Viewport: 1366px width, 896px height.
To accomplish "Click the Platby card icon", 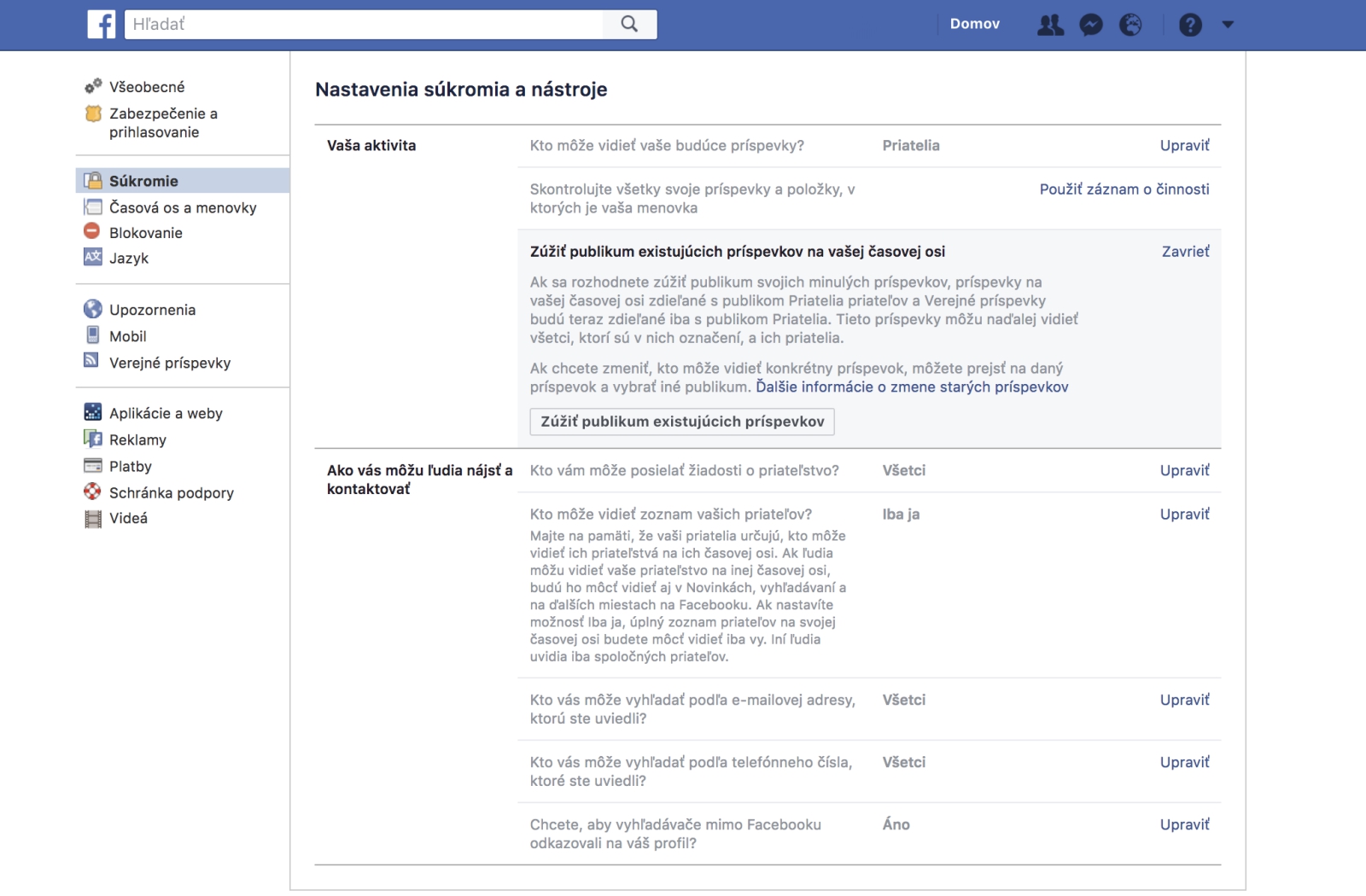I will point(93,466).
